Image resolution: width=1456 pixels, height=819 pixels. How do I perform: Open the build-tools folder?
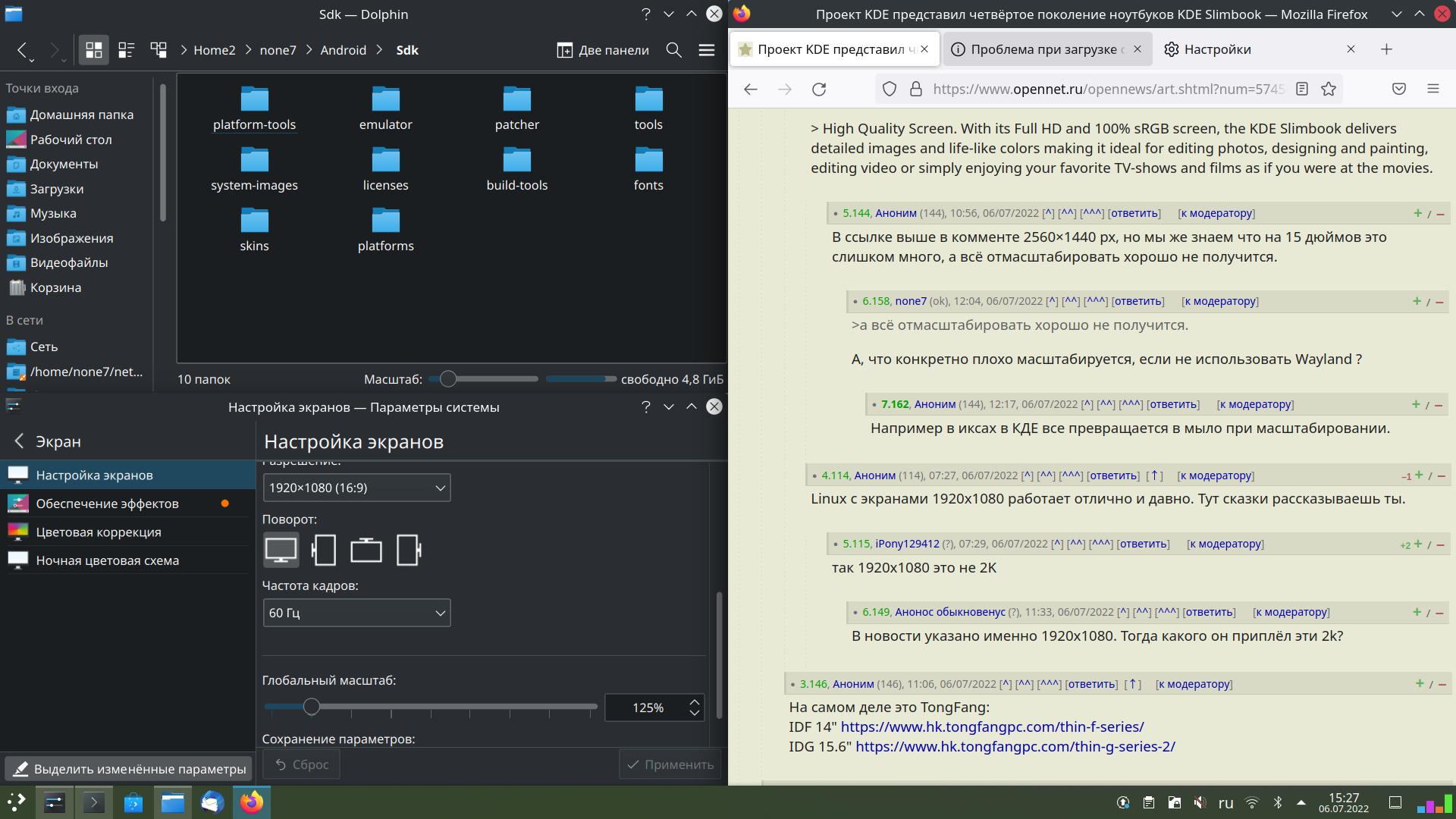click(x=517, y=170)
